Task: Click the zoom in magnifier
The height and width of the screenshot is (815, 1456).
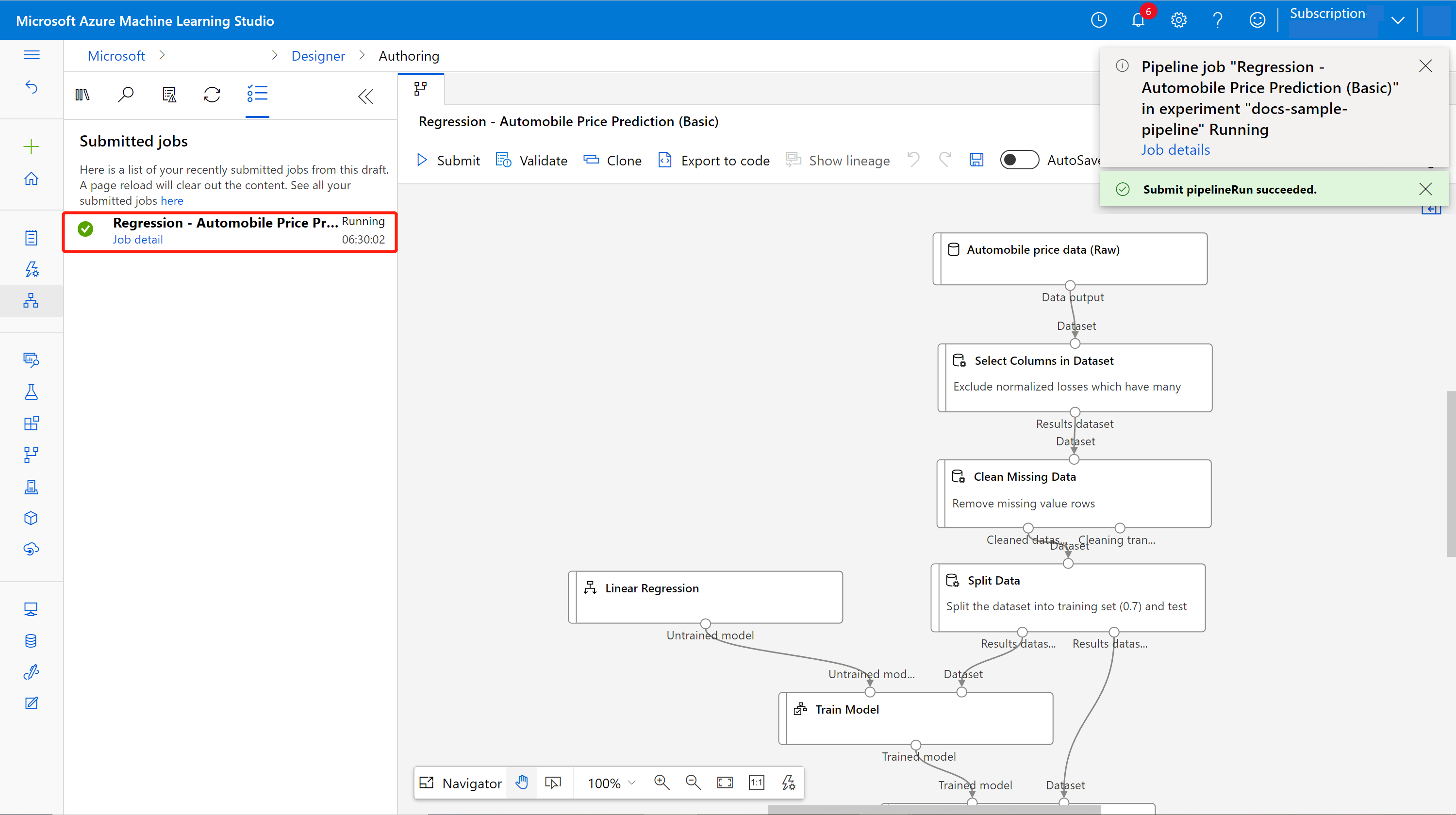Action: [x=662, y=782]
